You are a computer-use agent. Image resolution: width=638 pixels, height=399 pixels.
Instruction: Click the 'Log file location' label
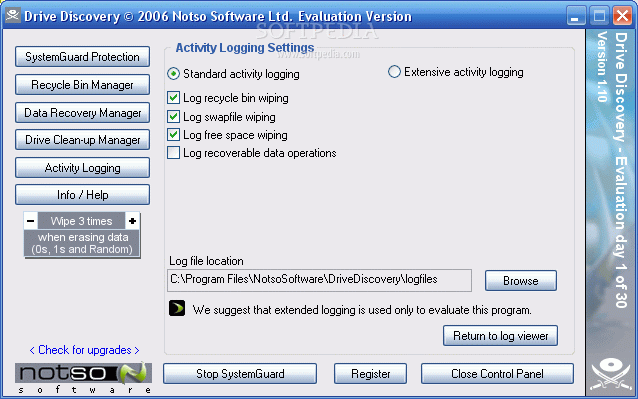206,261
